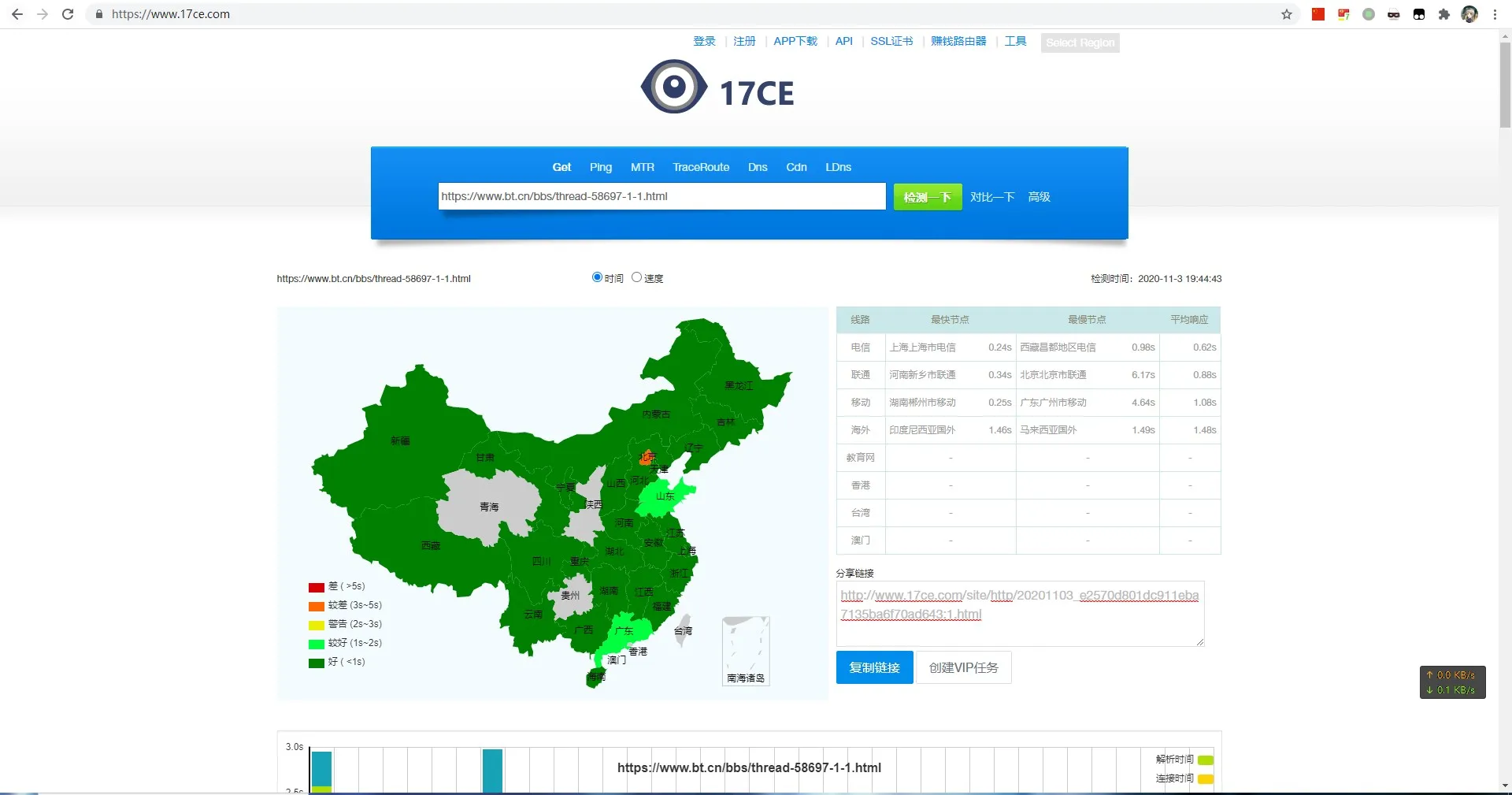1512x795 pixels.
Task: Open the Chrome profile avatar
Action: pos(1469,14)
